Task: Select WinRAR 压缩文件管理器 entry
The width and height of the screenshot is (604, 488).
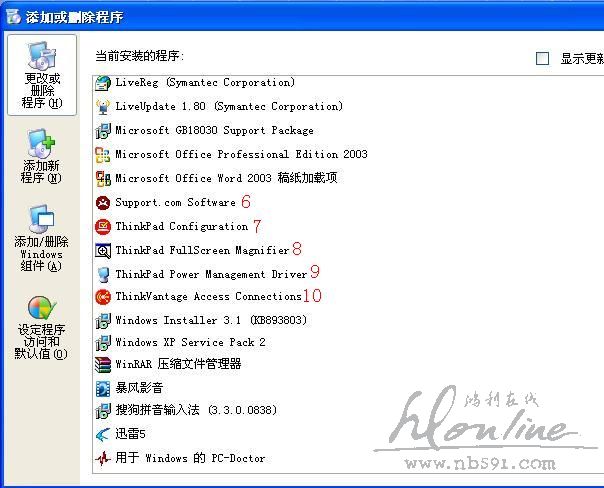Action: pyautogui.click(x=178, y=364)
